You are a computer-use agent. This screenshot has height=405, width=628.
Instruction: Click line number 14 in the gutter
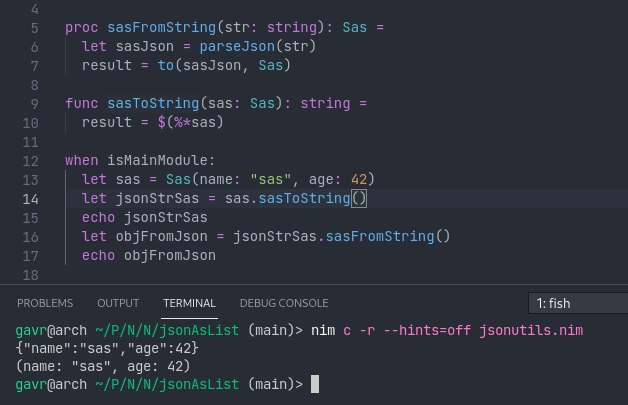pos(31,199)
